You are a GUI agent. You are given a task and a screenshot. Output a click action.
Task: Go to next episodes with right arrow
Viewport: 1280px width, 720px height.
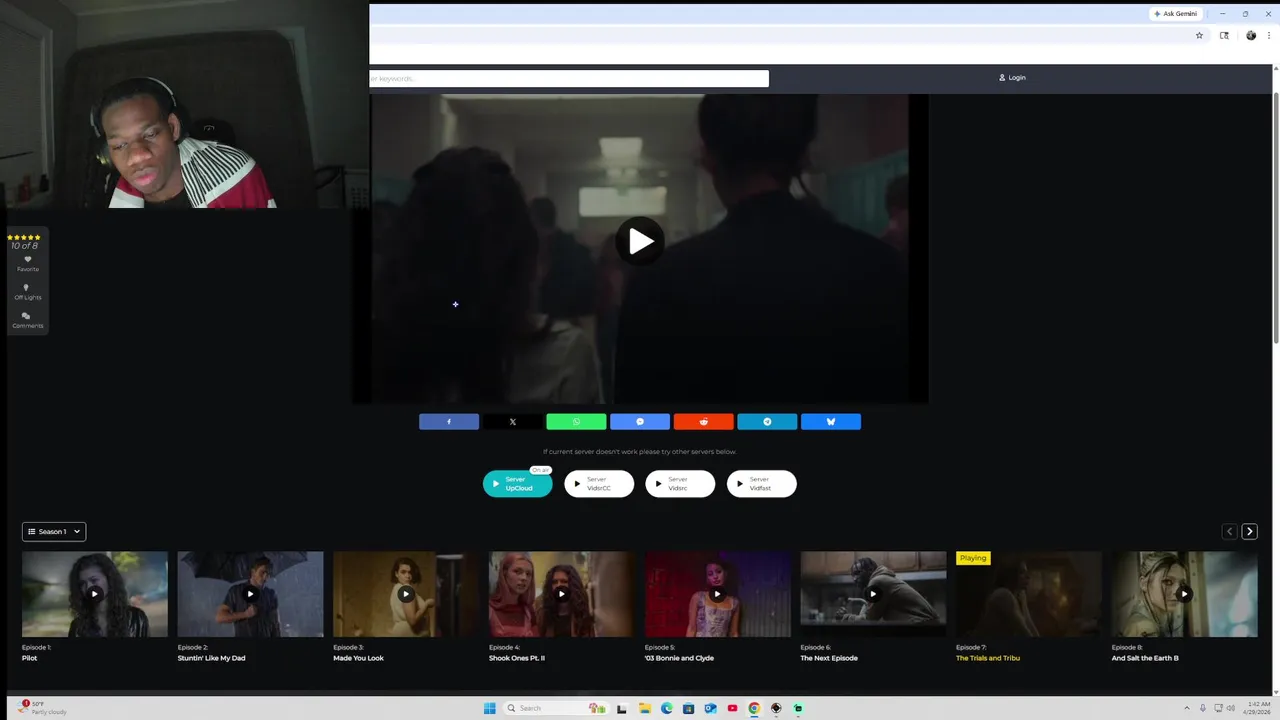pyautogui.click(x=1249, y=532)
